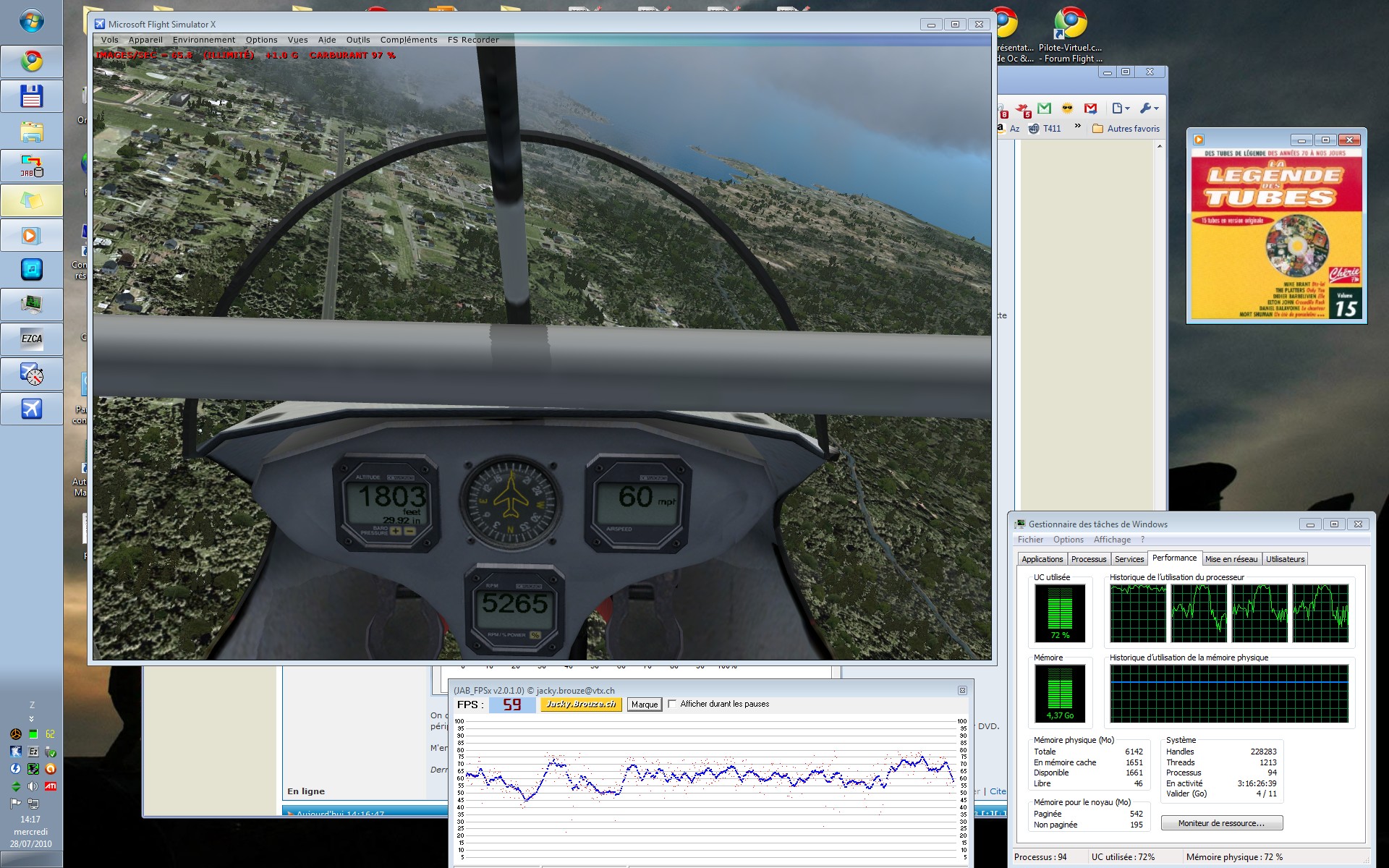Open the Appareil menu

coord(145,40)
